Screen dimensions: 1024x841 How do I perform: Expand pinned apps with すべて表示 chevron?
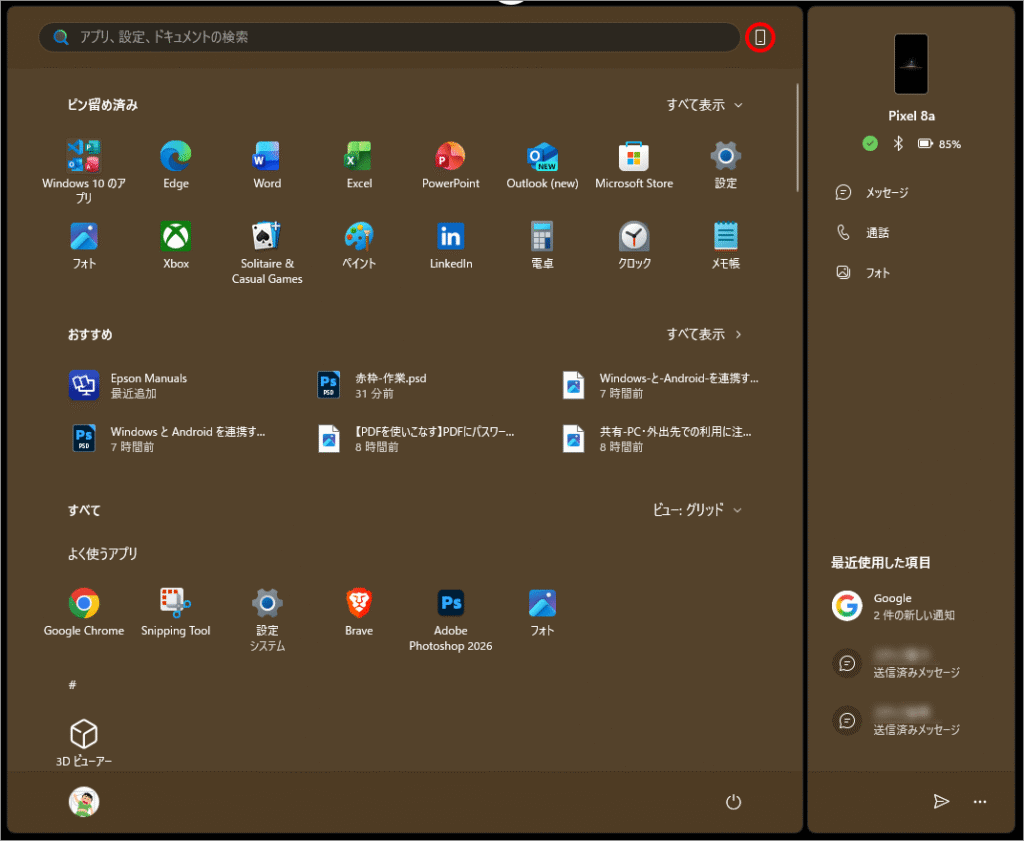[705, 105]
